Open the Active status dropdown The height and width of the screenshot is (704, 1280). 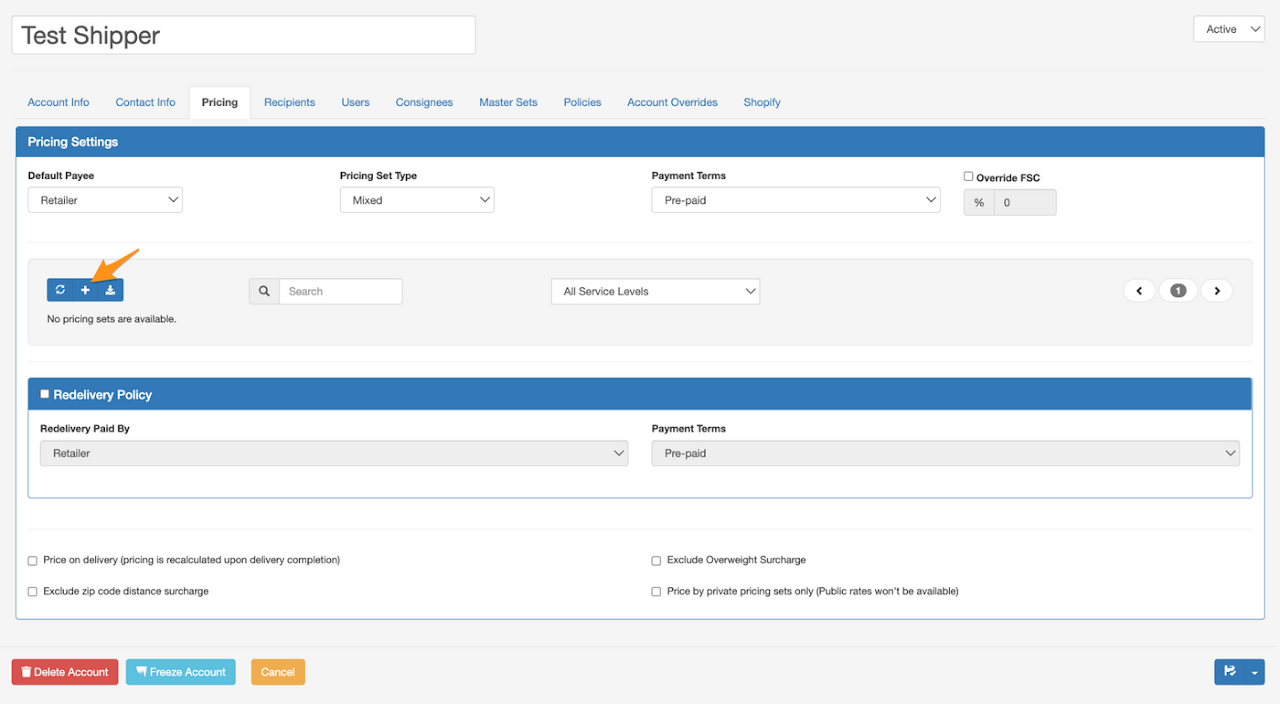1229,29
